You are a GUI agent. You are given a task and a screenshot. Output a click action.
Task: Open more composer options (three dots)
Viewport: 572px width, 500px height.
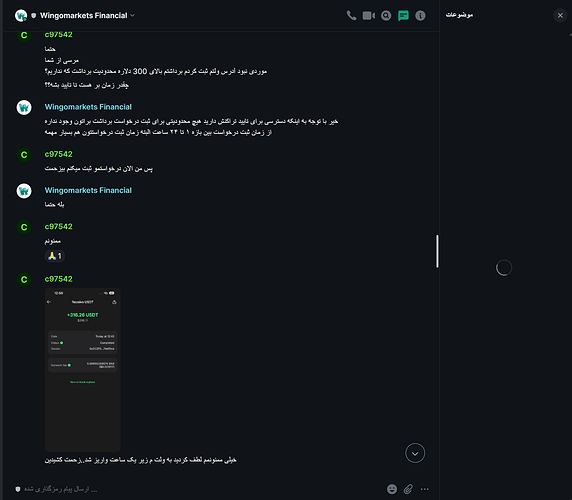point(425,489)
